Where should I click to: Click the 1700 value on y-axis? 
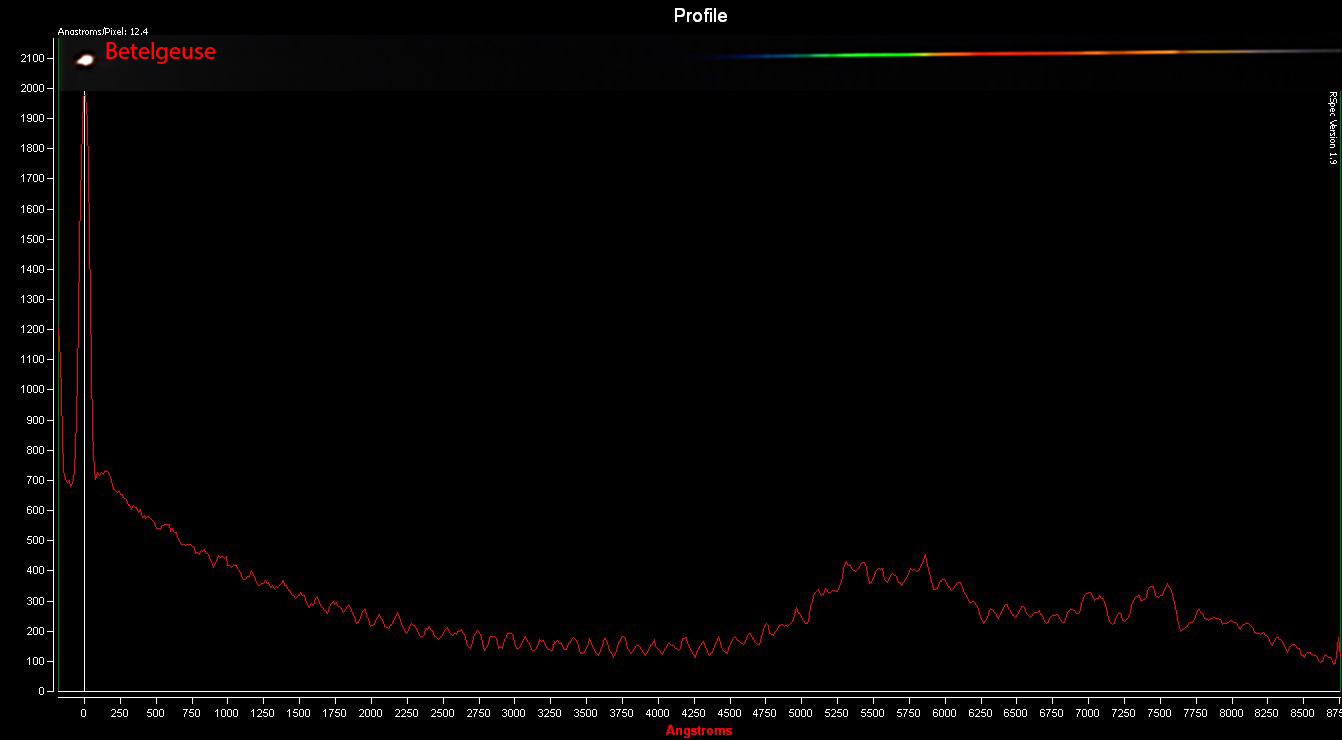point(33,178)
